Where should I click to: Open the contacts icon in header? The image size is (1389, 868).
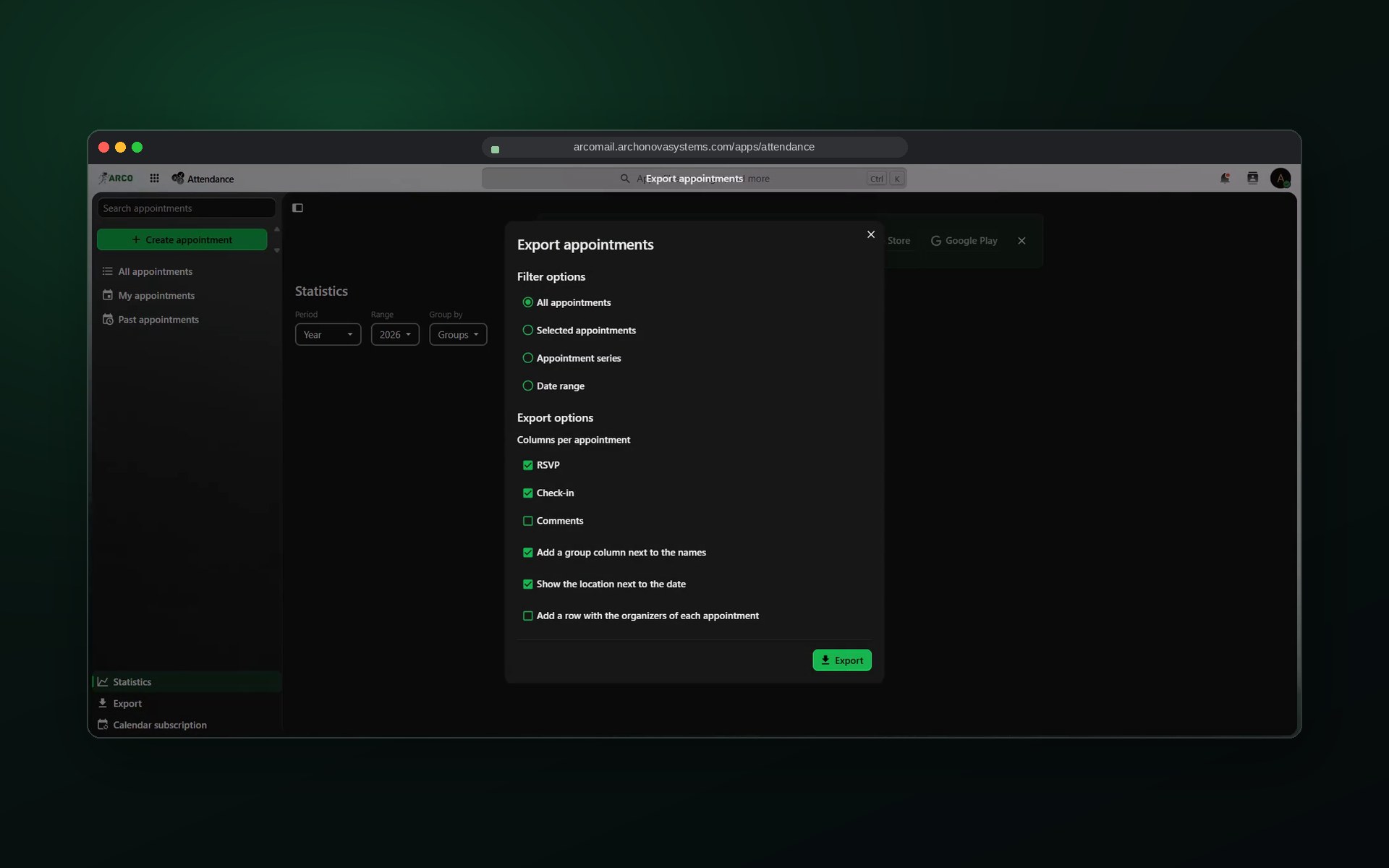(1252, 178)
